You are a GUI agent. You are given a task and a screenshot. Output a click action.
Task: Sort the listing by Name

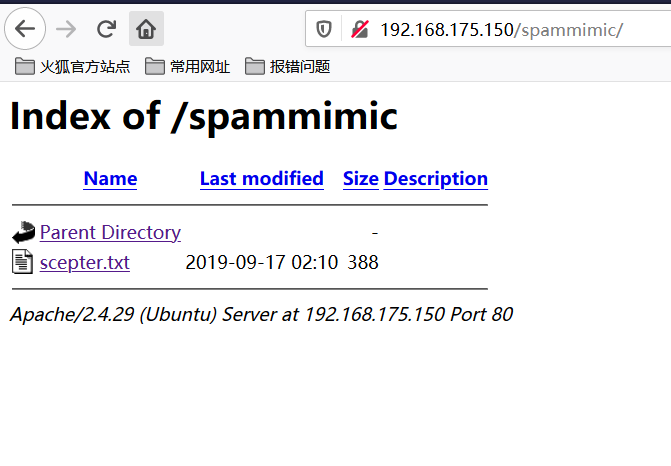[110, 179]
